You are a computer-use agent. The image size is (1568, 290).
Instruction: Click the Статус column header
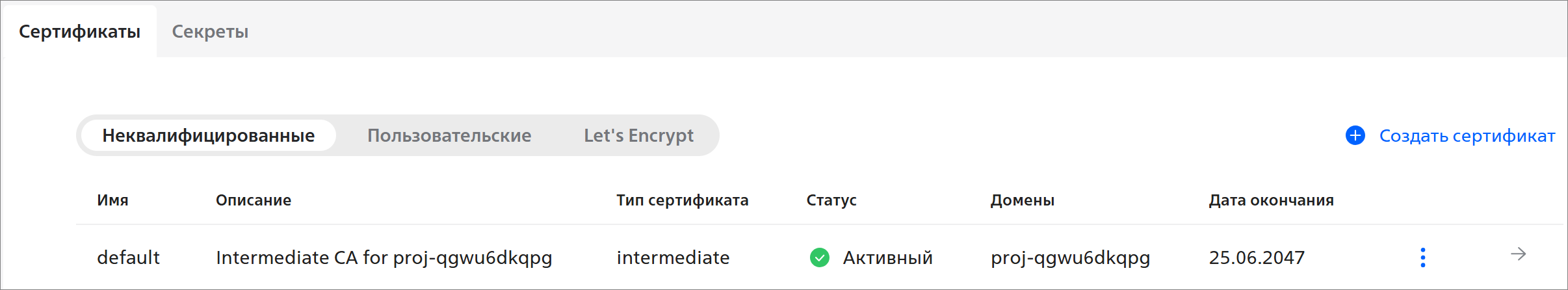pos(831,200)
